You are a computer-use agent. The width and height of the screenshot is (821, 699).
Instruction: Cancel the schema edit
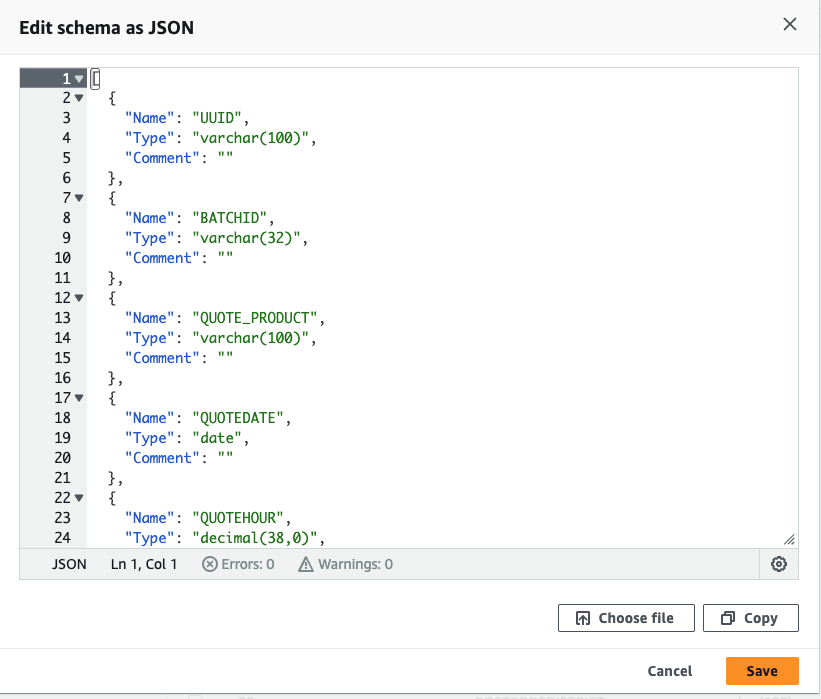pos(669,671)
